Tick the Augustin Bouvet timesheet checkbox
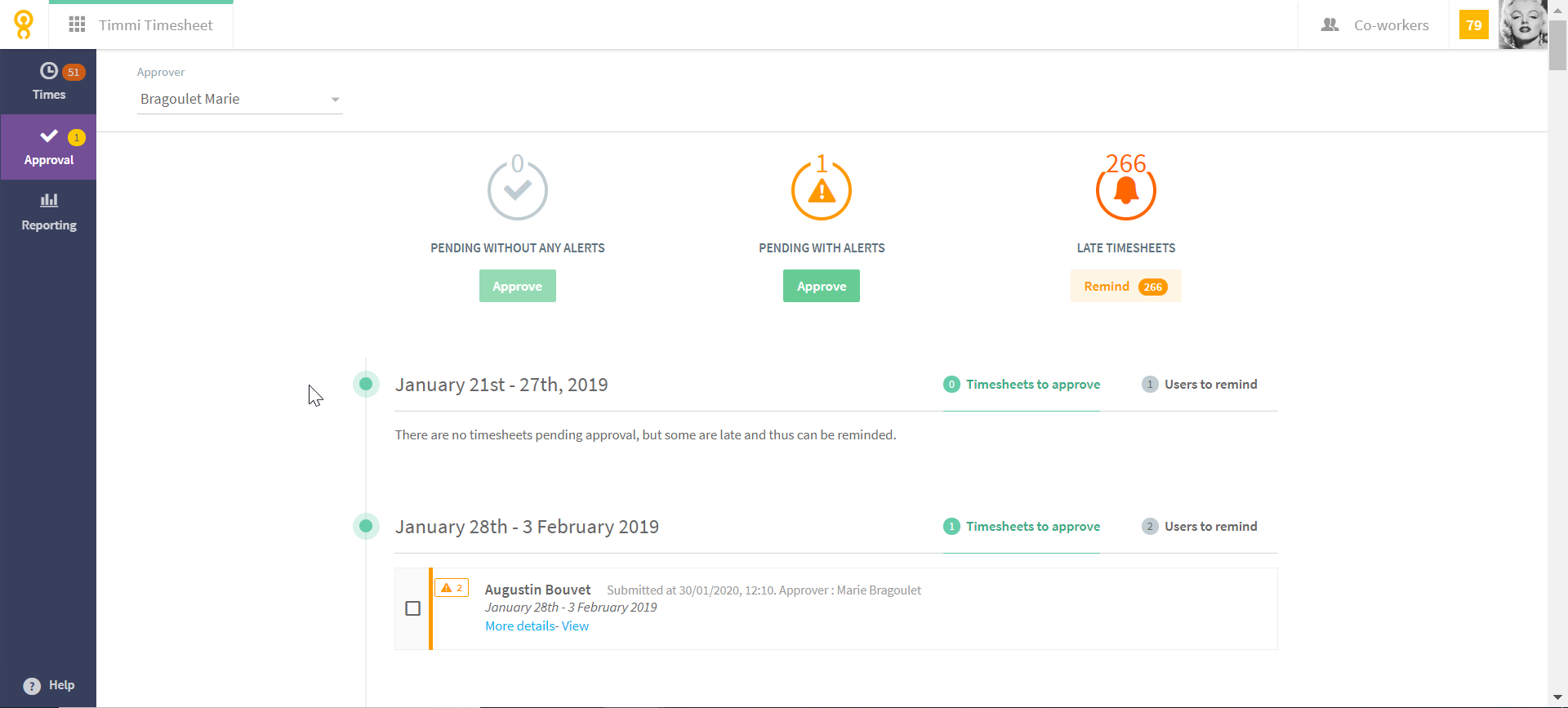1568x708 pixels. (x=413, y=608)
